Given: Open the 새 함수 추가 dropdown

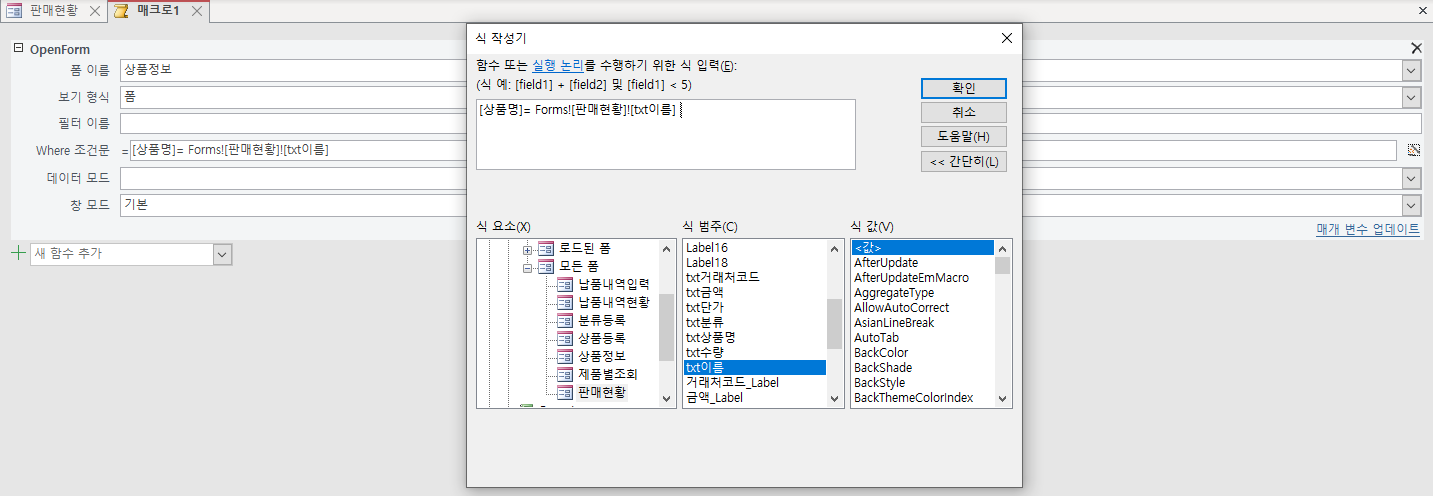Looking at the screenshot, I should (222, 255).
